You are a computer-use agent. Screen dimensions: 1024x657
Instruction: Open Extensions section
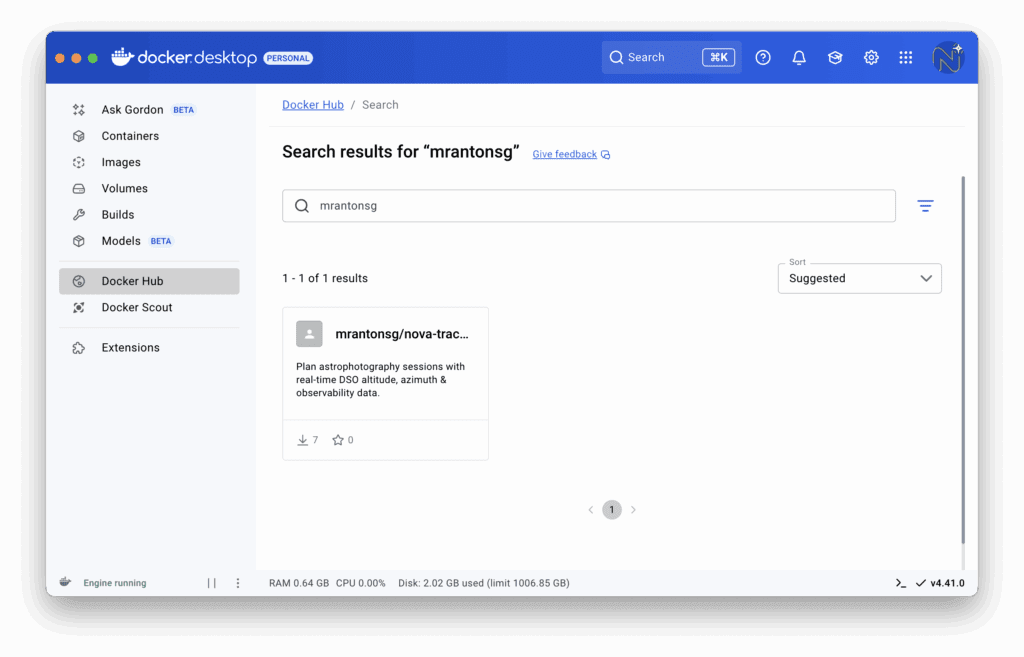(x=149, y=348)
